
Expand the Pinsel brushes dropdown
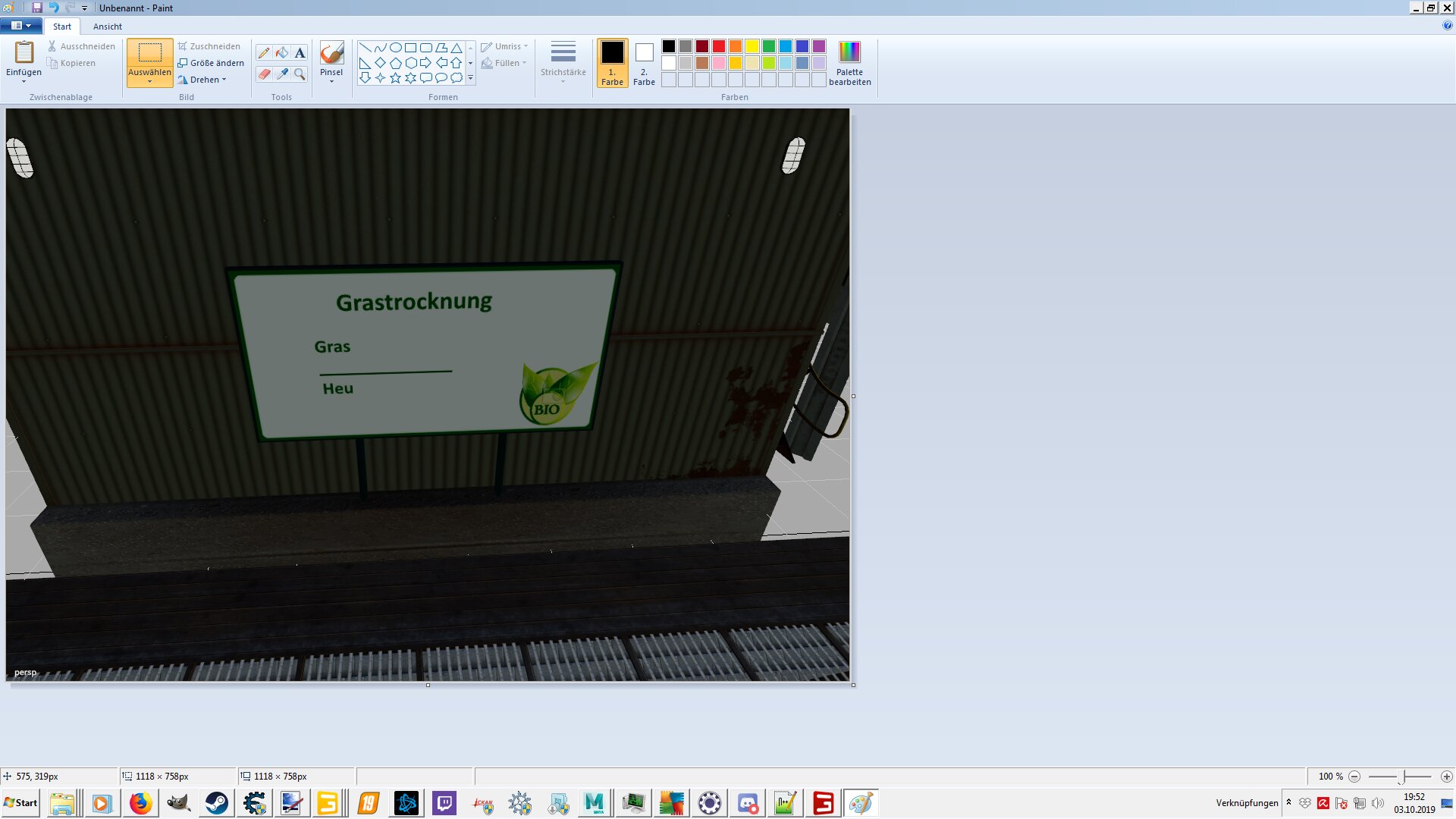coord(331,81)
